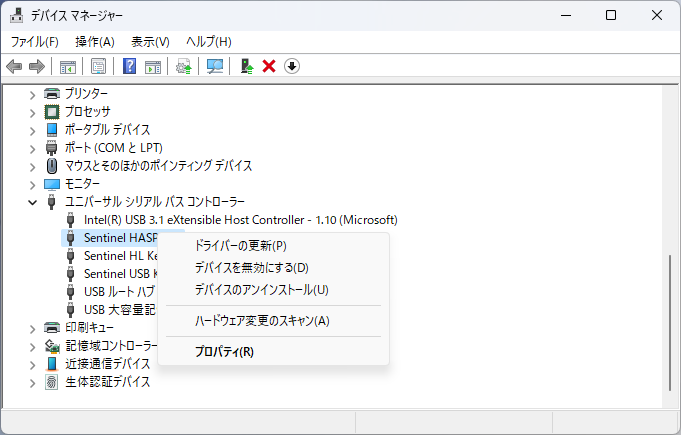
Task: Expand the 生体認証デバイス node
Action: [33, 382]
